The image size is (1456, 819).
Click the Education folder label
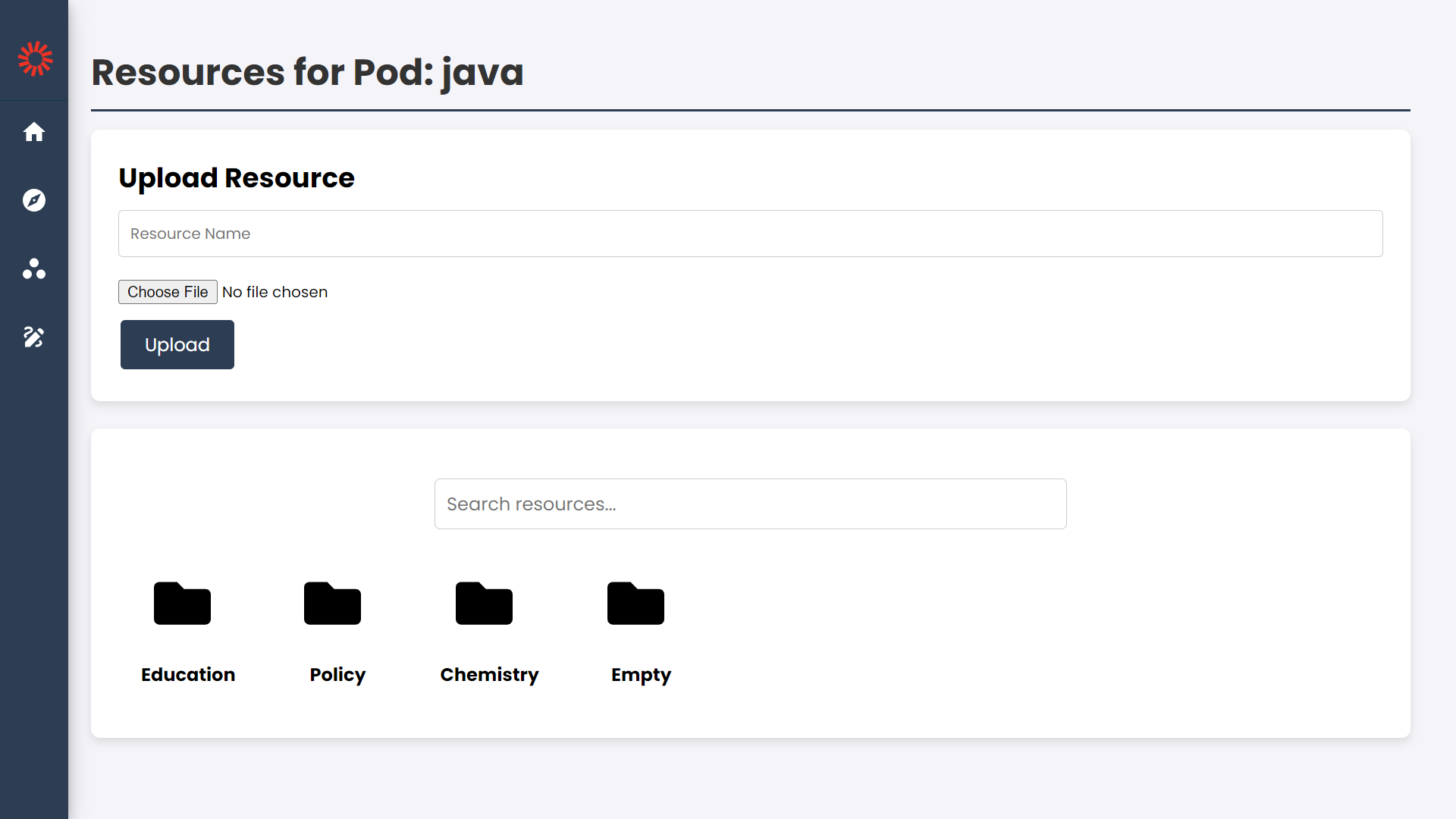tap(188, 674)
